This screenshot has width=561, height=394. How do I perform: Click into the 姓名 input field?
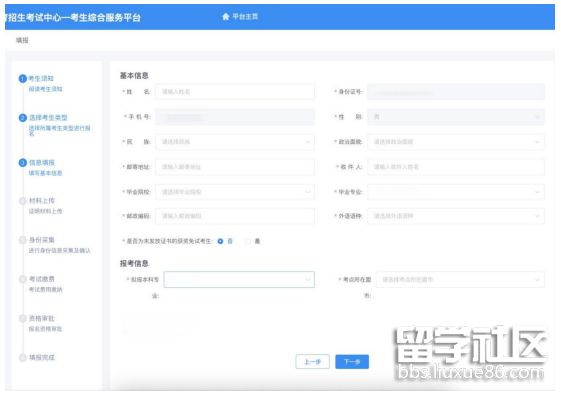click(x=235, y=92)
